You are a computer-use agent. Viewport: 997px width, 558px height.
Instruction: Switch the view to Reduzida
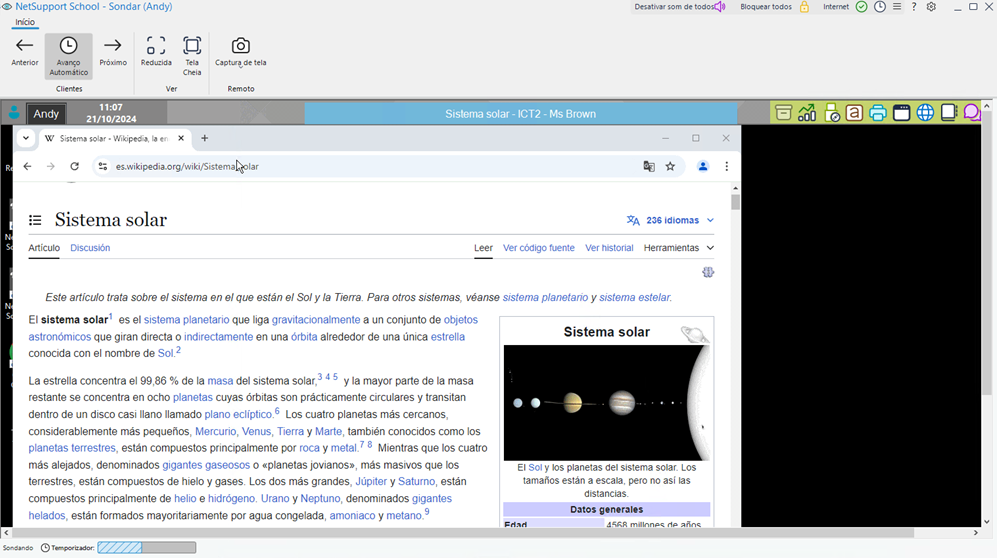(156, 52)
